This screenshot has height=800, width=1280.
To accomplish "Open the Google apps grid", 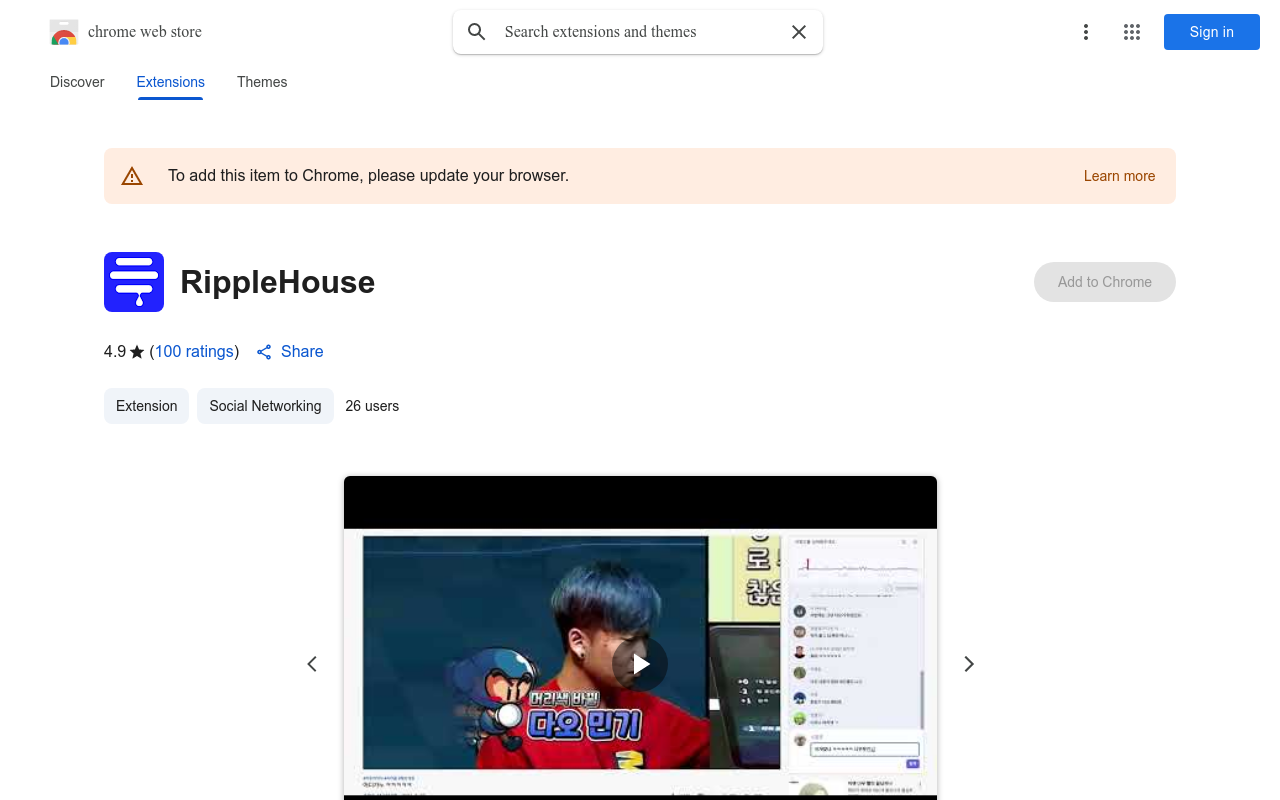I will point(1132,32).
